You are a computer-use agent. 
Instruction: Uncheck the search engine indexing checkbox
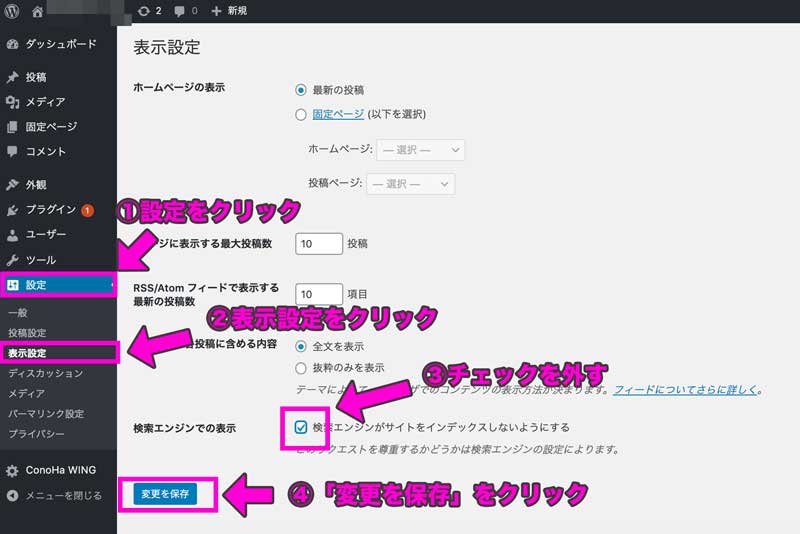(301, 427)
